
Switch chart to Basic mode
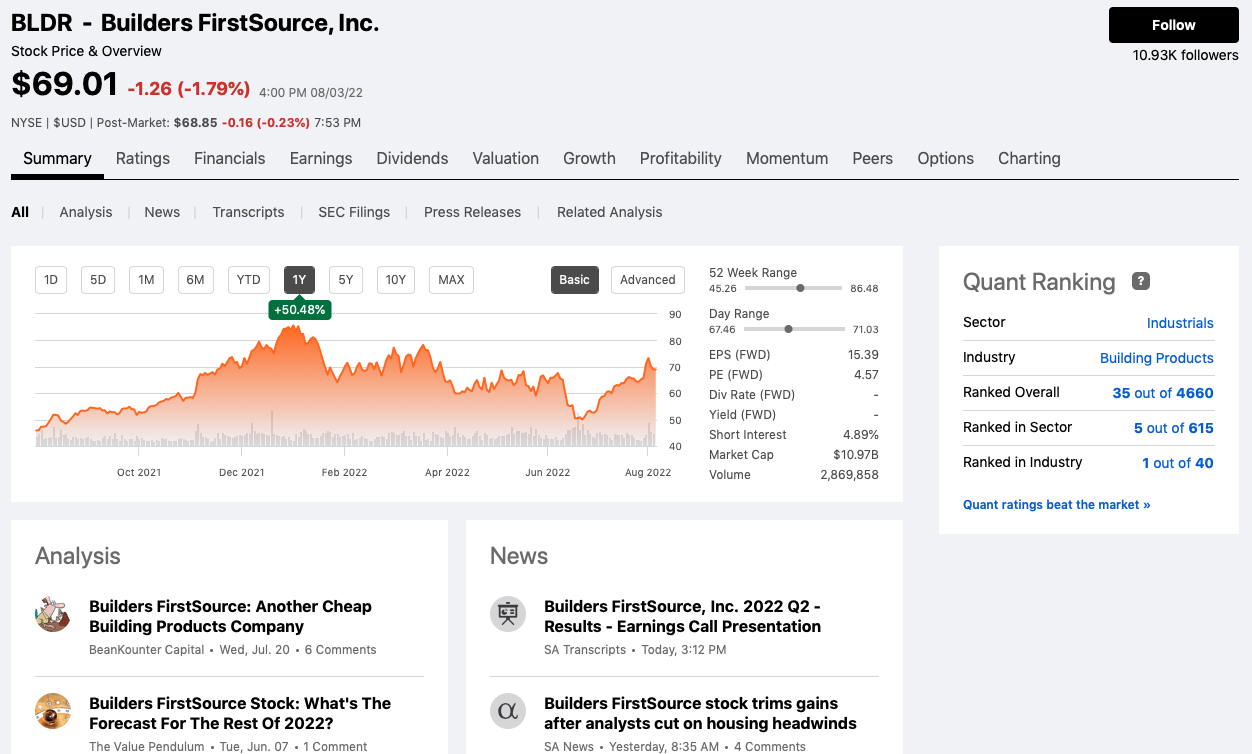tap(575, 280)
